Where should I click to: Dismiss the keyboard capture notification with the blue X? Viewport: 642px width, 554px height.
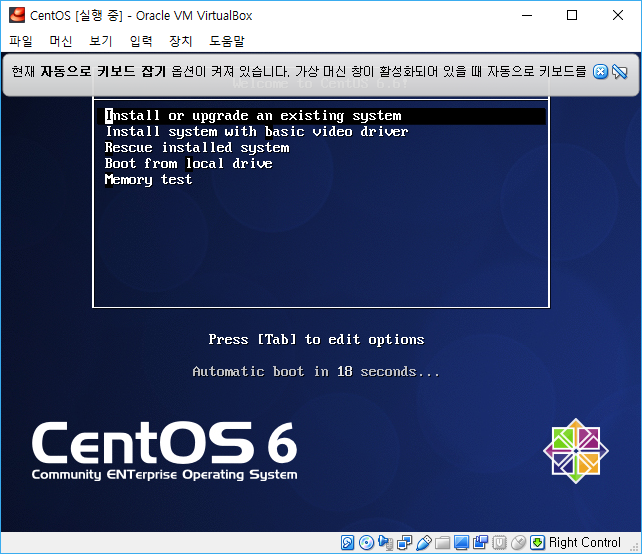pyautogui.click(x=600, y=72)
